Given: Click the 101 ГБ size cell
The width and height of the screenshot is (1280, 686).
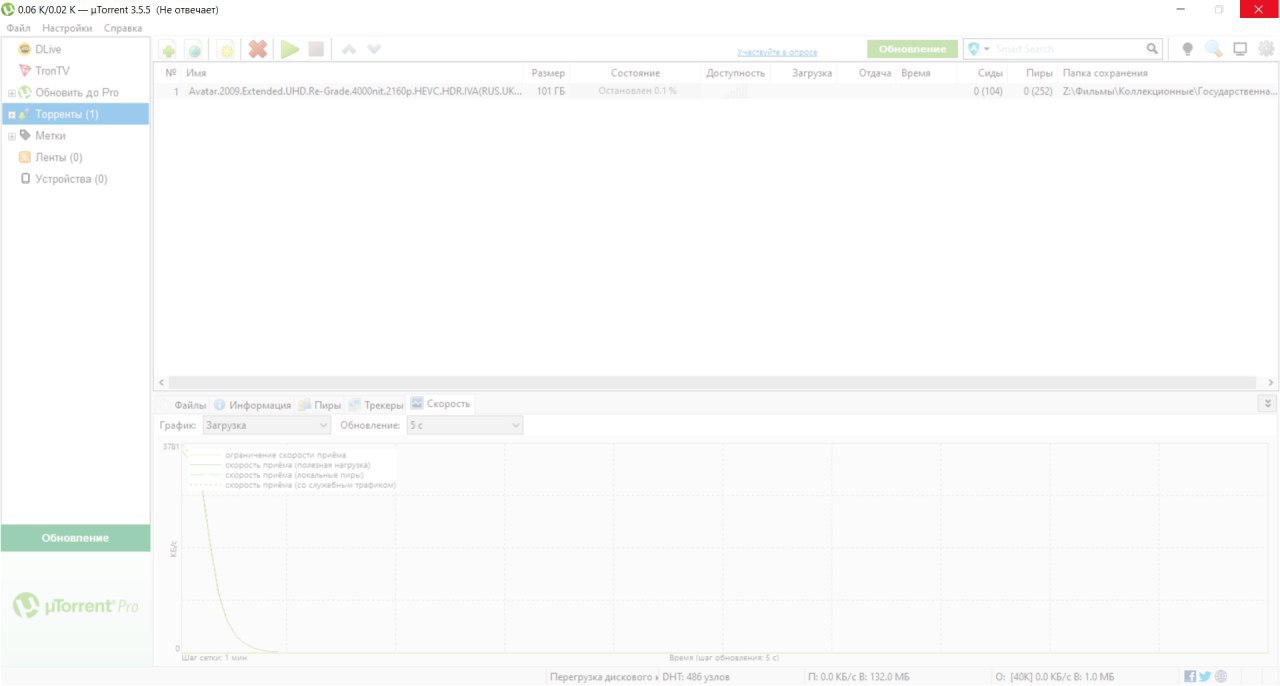Looking at the screenshot, I should pos(551,91).
